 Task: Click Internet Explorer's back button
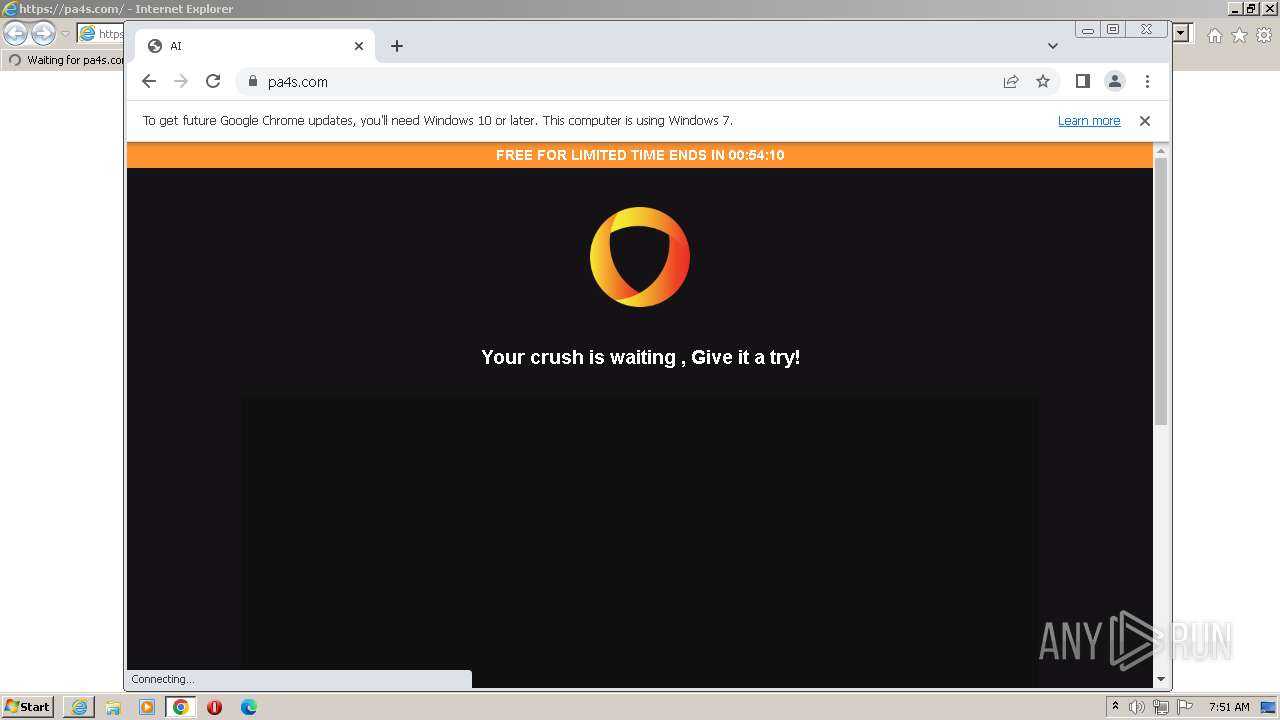[x=16, y=34]
